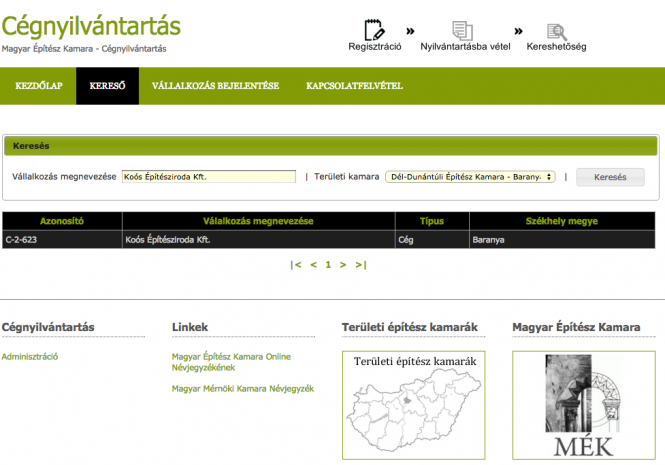Click the MÉK logo image
This screenshot has height=465, width=665.
tap(584, 405)
